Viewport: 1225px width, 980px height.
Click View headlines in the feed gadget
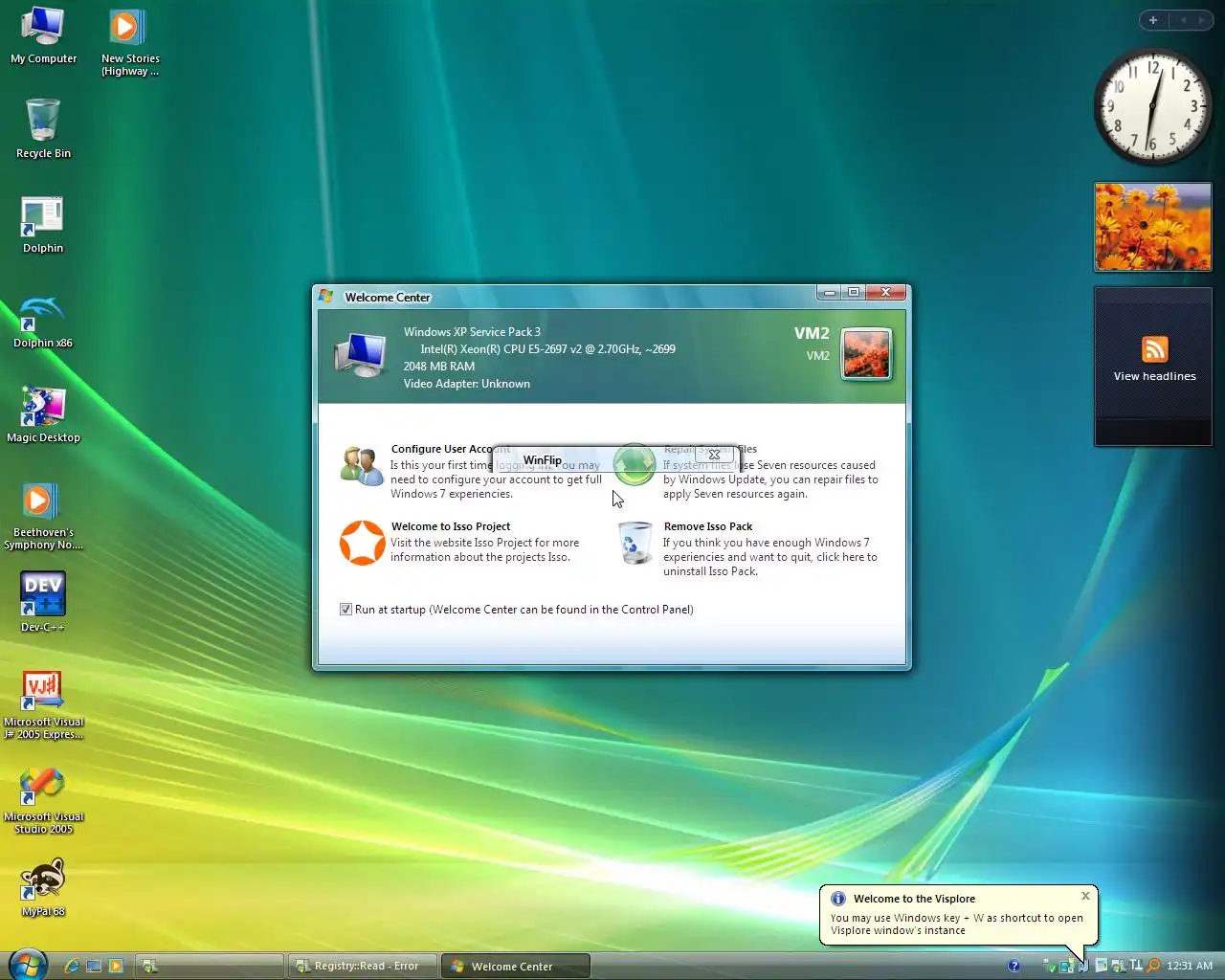[x=1154, y=376]
